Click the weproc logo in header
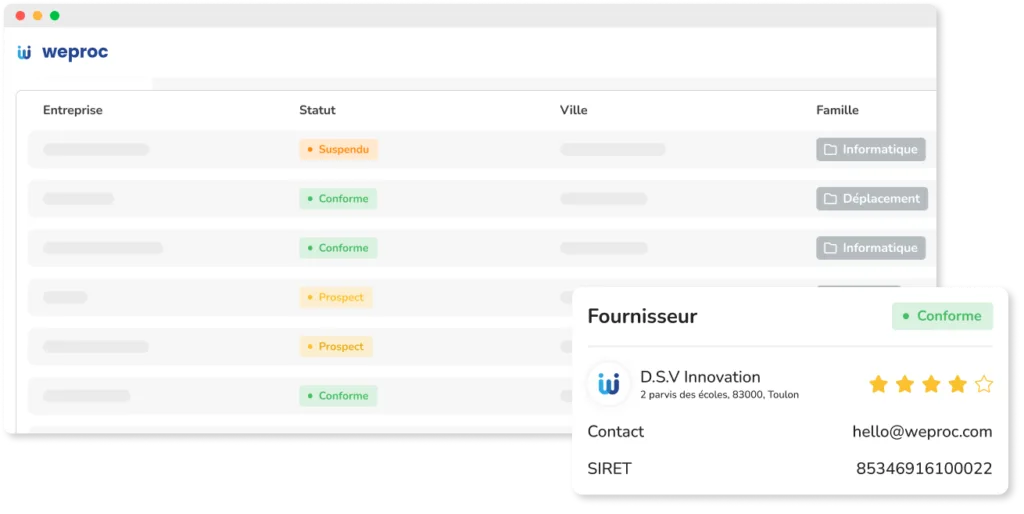1024x514 pixels. 62,52
